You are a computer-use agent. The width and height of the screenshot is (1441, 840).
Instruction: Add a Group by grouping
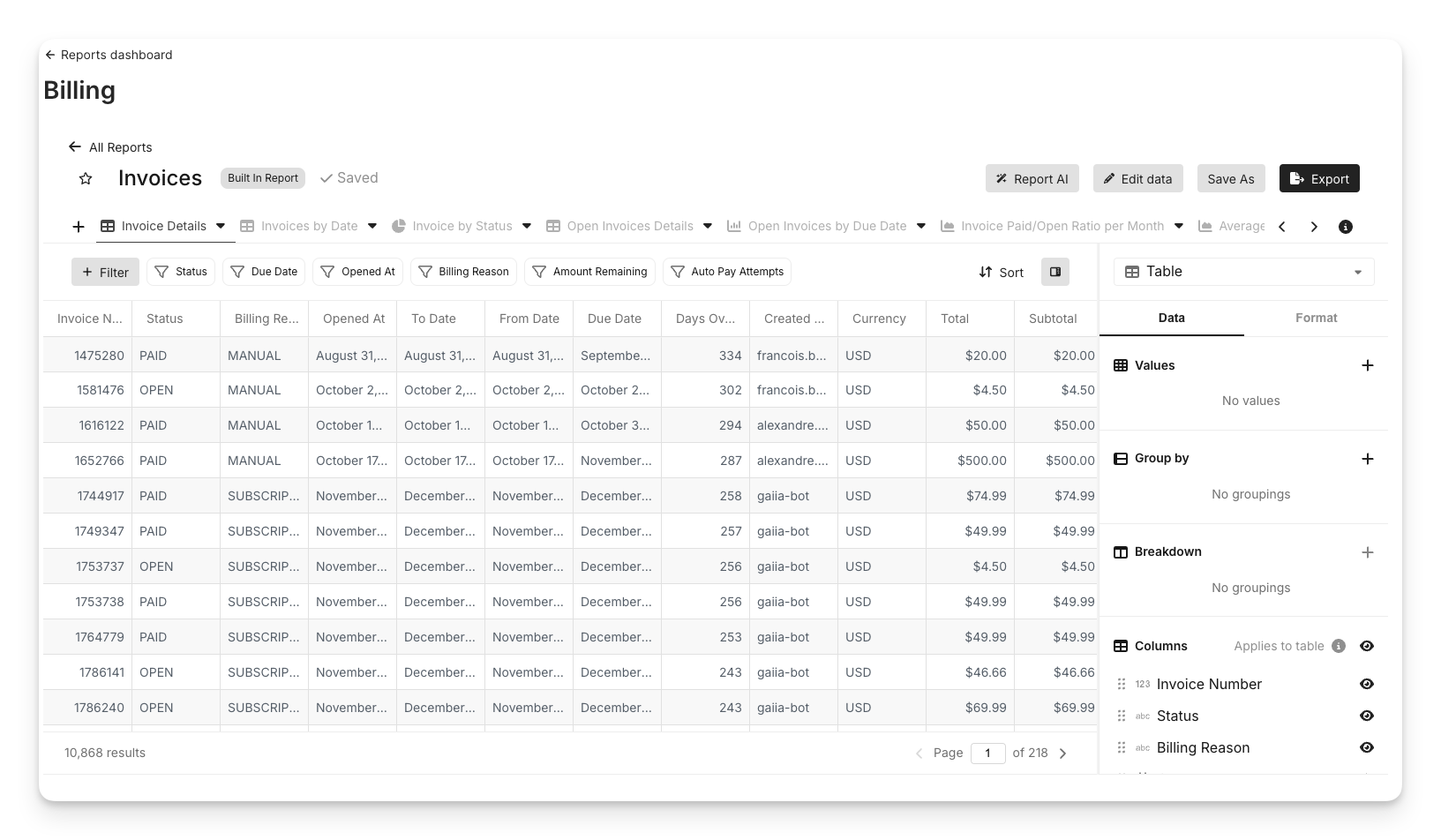(1367, 459)
